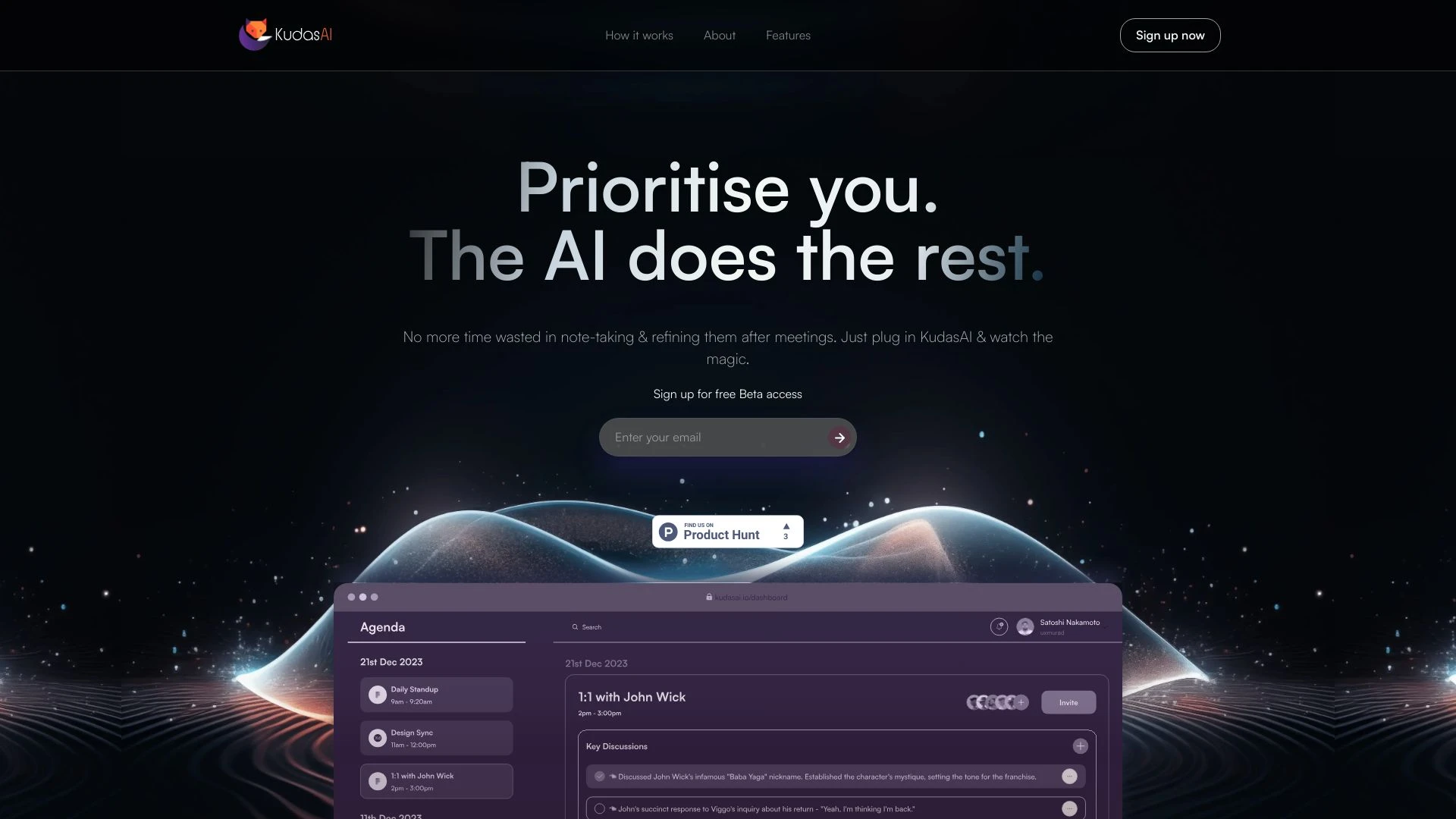1456x819 pixels.
Task: Click the Invite button in 1:1 meeting
Action: (x=1068, y=702)
